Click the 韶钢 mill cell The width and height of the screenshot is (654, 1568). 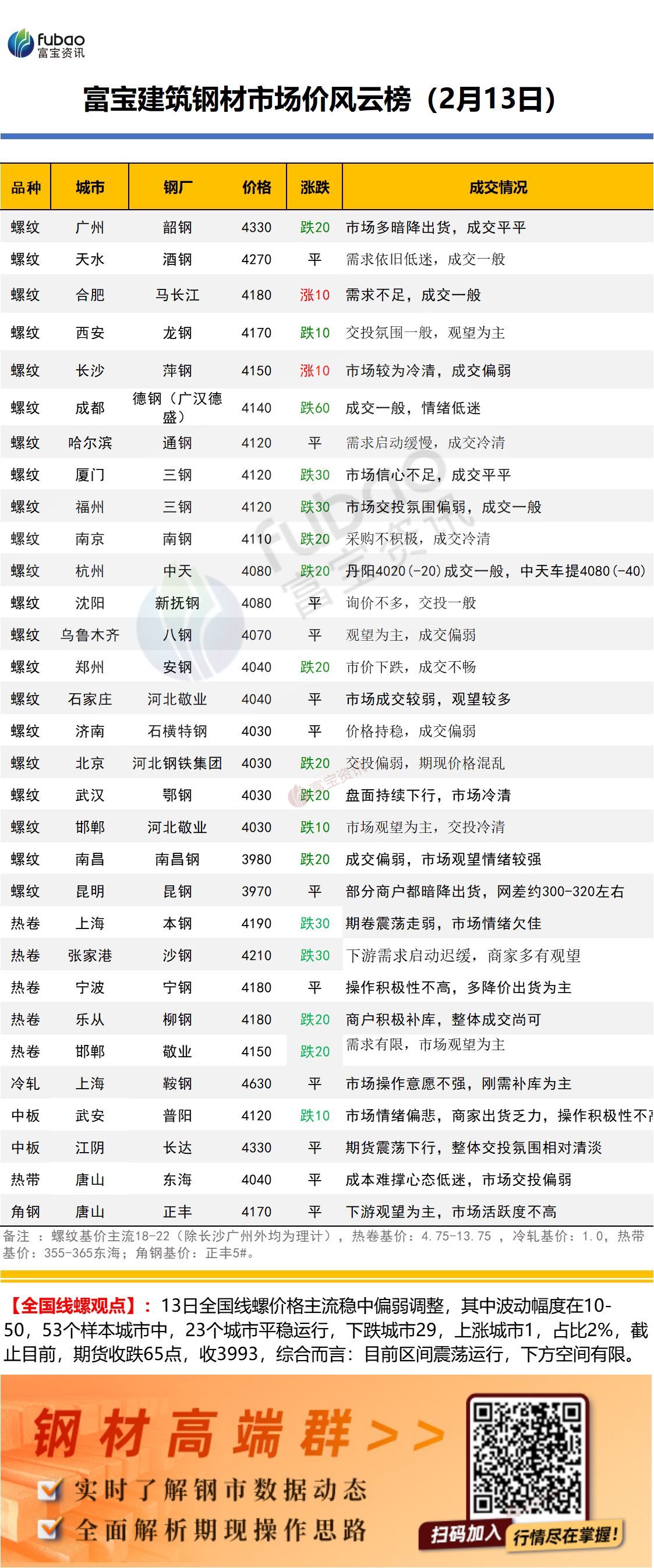178,228
